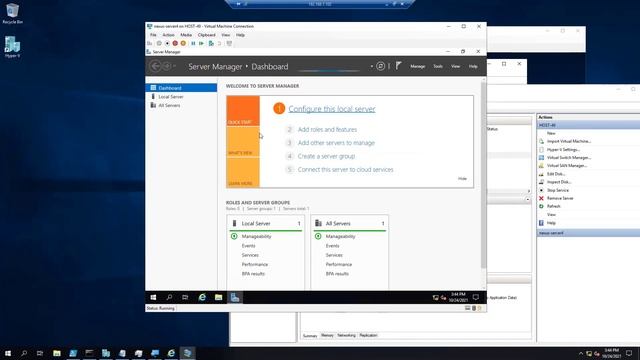Click the Checkpoint icon in VM toolbar

(211, 43)
